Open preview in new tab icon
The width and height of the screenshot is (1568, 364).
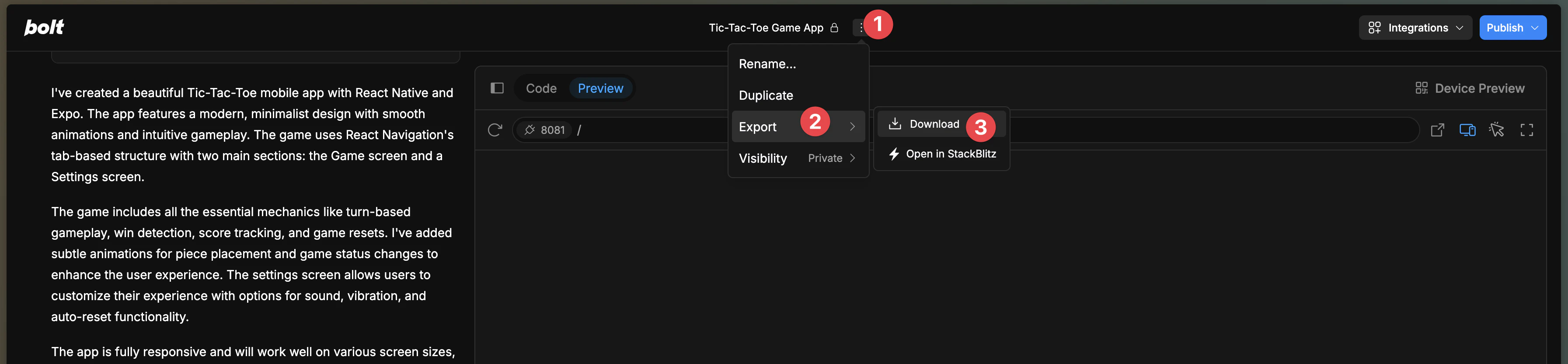pos(1437,129)
